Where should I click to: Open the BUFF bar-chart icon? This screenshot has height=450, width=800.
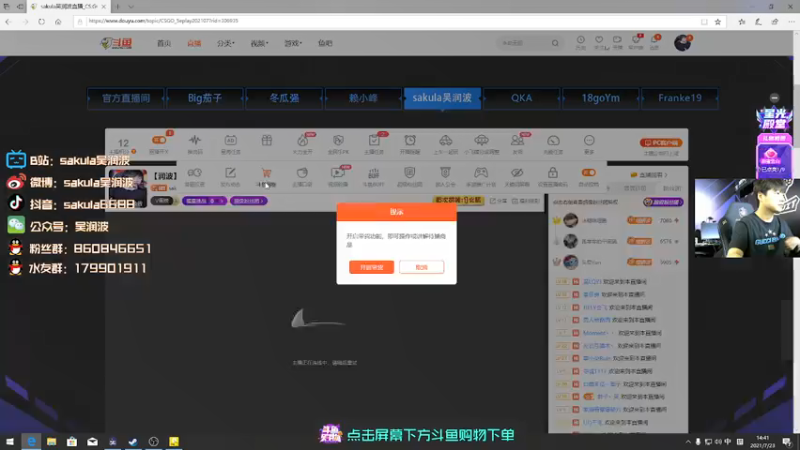click(373, 173)
